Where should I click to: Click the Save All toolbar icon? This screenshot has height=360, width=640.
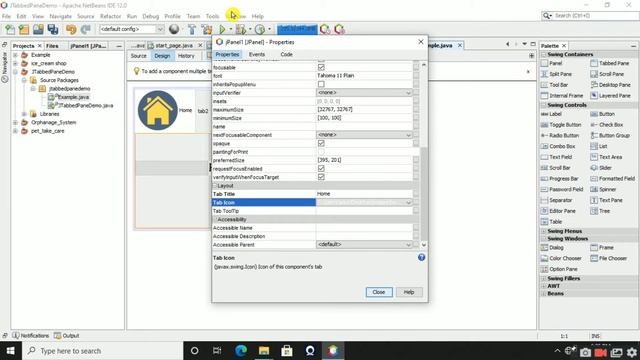pyautogui.click(x=53, y=29)
